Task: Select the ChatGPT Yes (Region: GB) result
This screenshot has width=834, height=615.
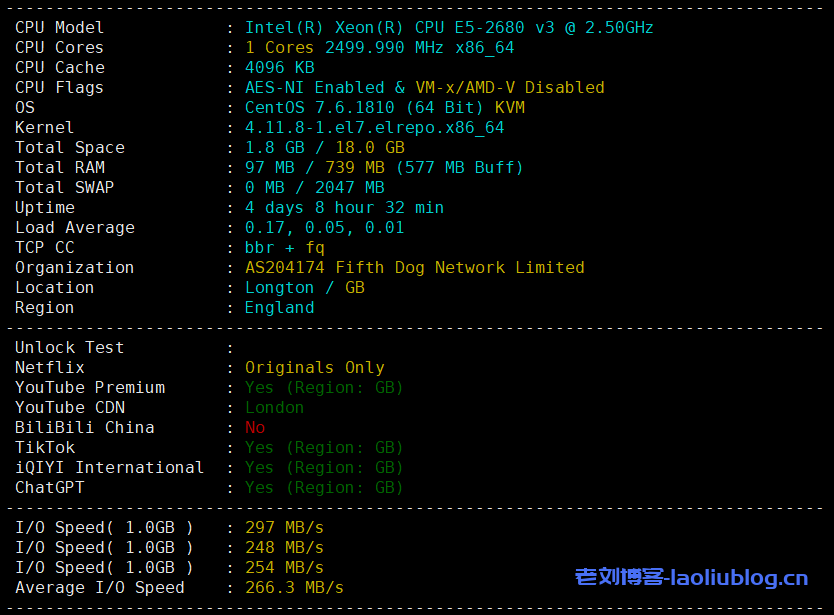Action: click(x=324, y=488)
